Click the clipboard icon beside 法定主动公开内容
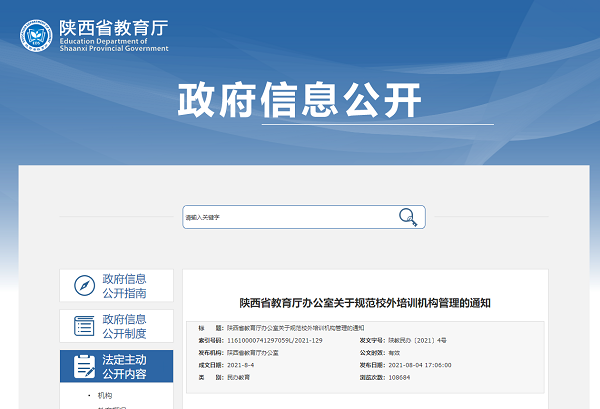Image resolution: width=600 pixels, height=409 pixels. (x=84, y=366)
